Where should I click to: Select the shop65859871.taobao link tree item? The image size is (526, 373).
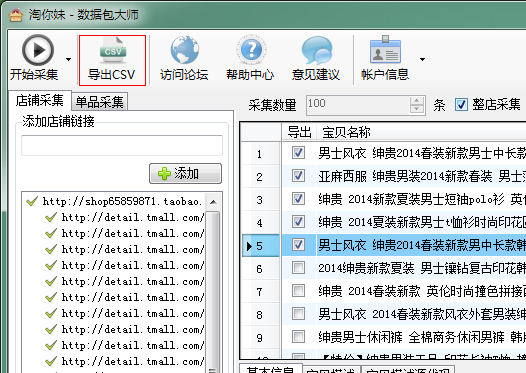click(122, 201)
